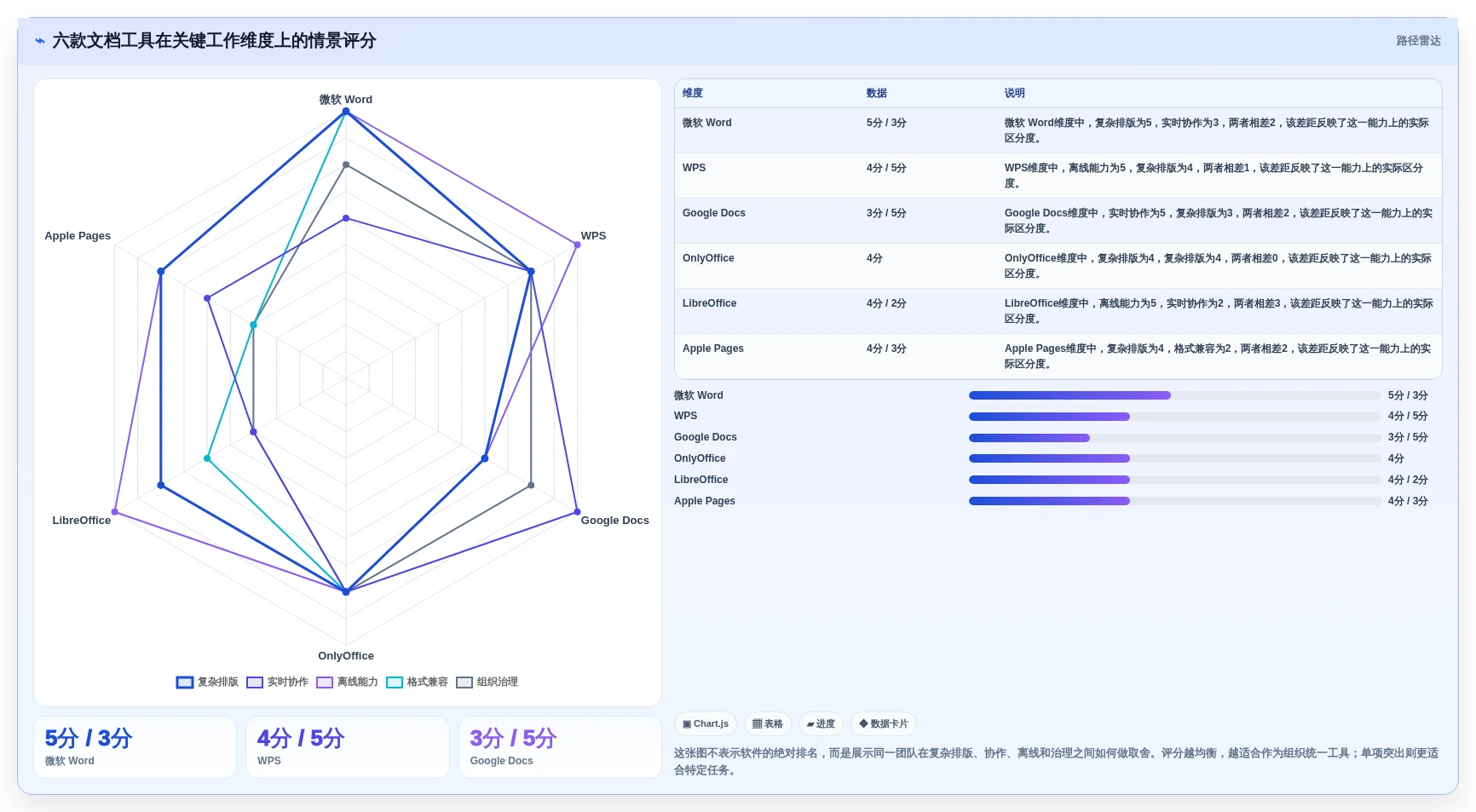This screenshot has height=812, width=1476.
Task: Select the LibreOffice table row name
Action: (710, 303)
